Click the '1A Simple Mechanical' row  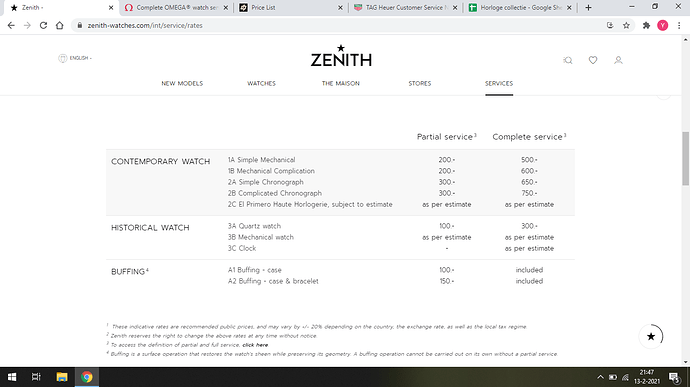(x=340, y=160)
